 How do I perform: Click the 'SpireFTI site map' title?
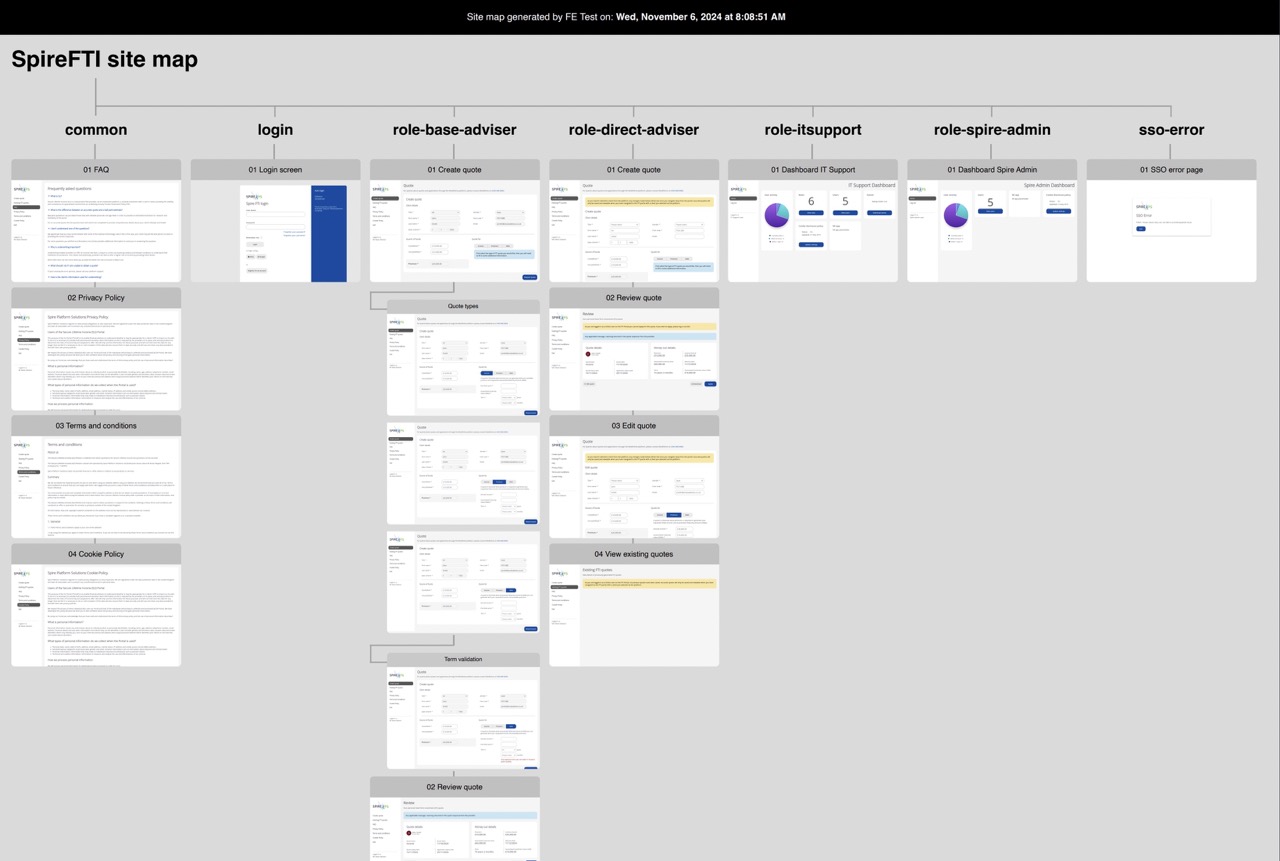click(105, 60)
